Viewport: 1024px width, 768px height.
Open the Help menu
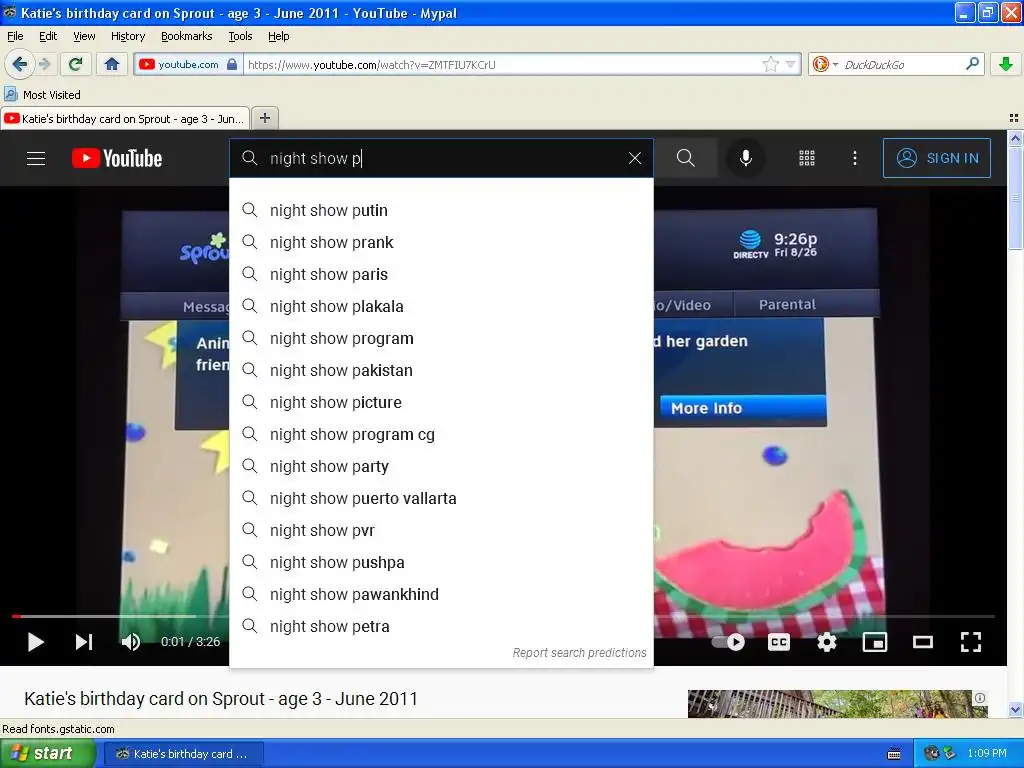coord(279,36)
